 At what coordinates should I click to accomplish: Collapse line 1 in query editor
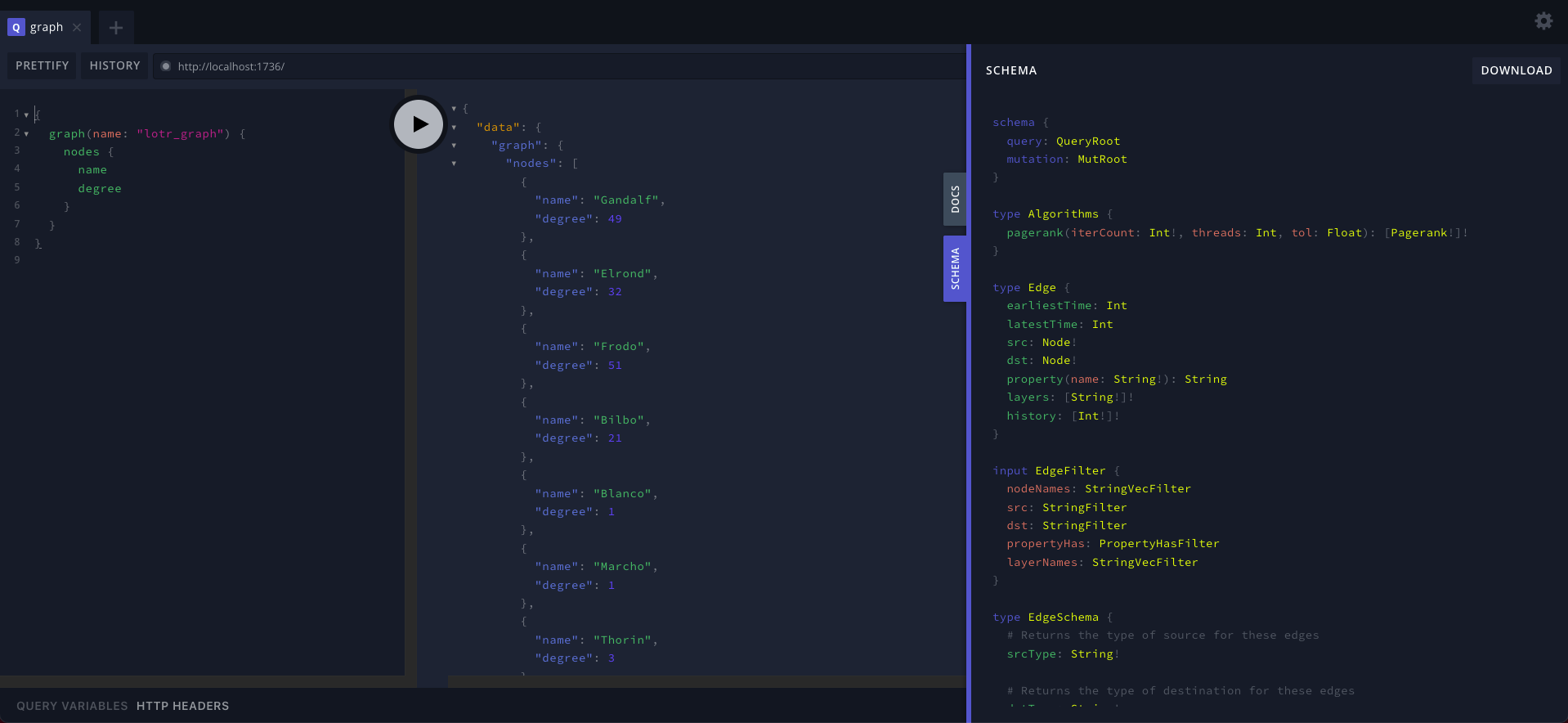click(x=26, y=115)
